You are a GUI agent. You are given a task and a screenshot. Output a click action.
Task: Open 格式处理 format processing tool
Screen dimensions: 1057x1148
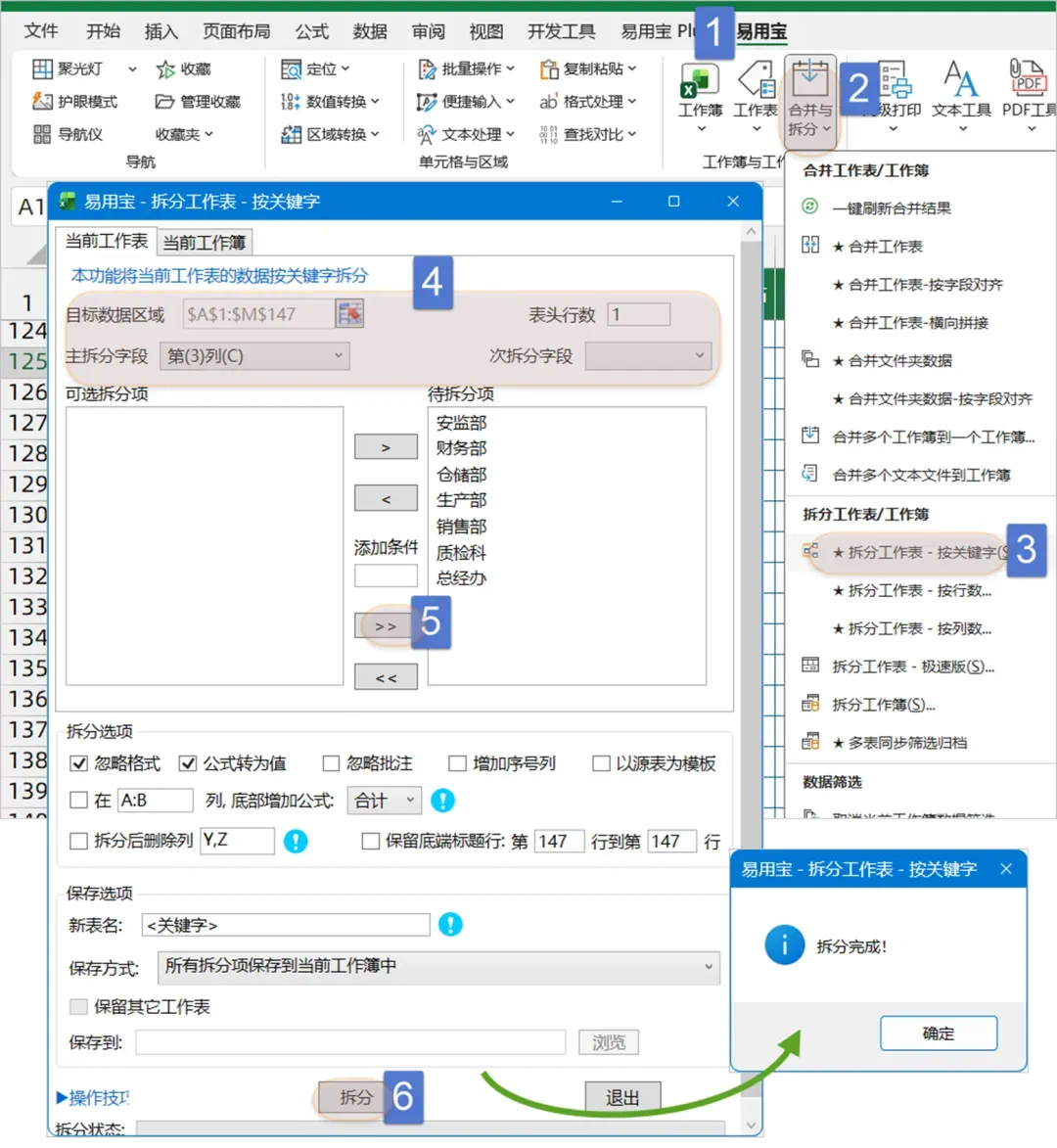(588, 102)
